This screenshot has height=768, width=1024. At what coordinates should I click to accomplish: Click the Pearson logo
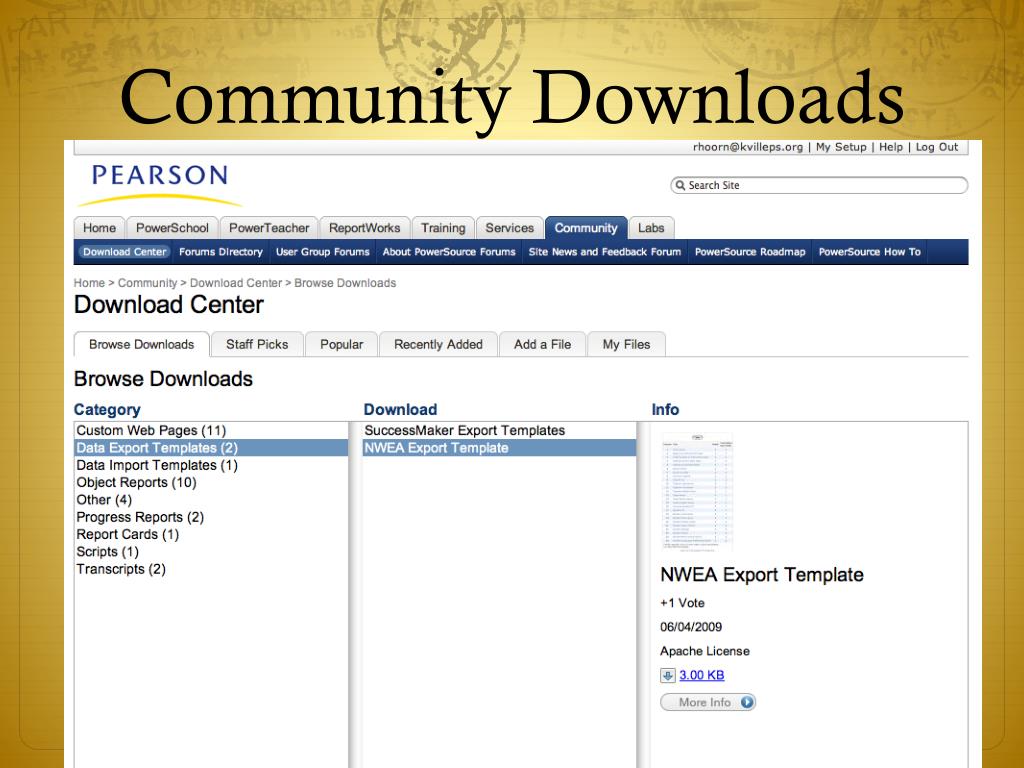[159, 184]
